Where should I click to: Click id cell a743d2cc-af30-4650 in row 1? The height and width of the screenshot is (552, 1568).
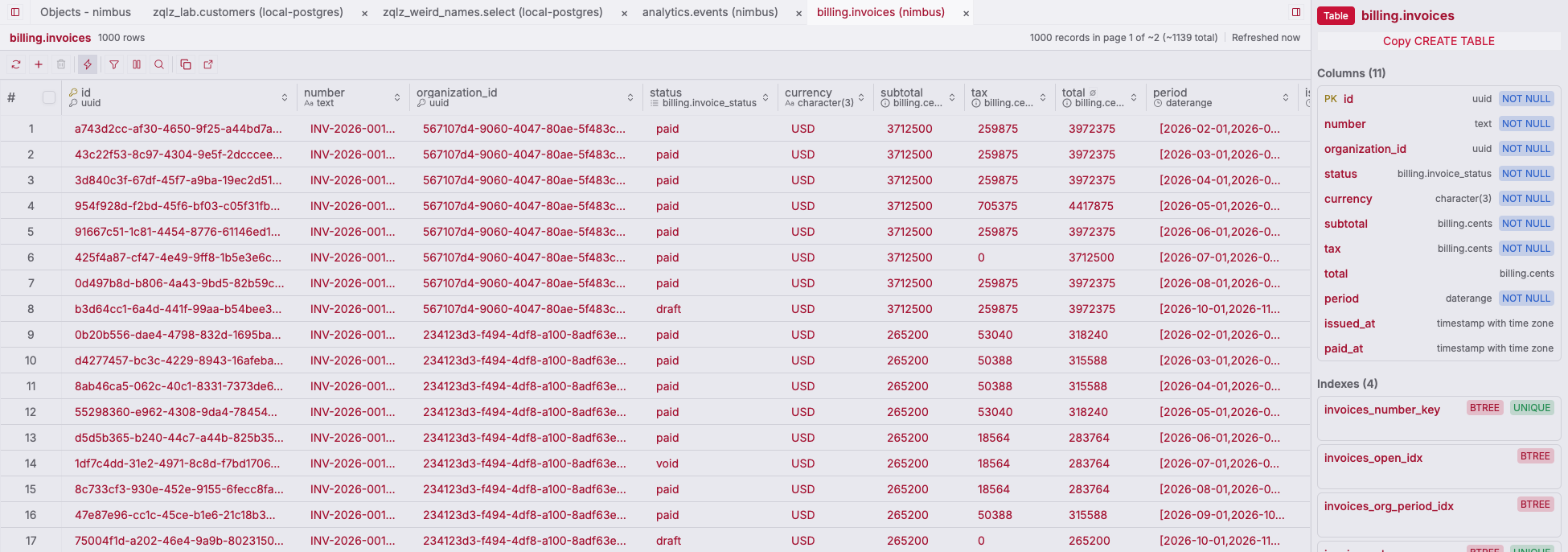coord(179,129)
